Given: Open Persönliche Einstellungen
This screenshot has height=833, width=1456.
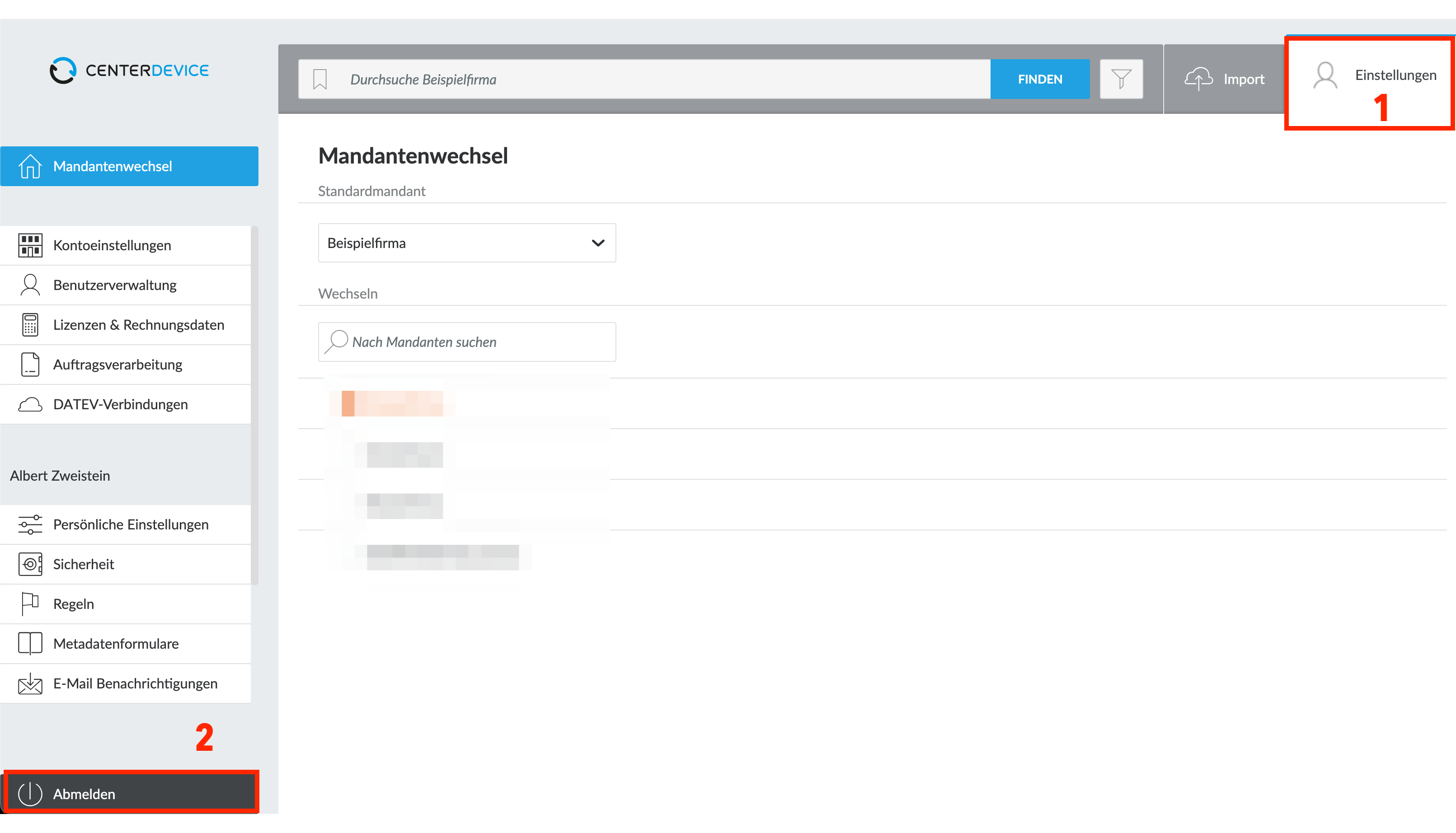Looking at the screenshot, I should (125, 524).
